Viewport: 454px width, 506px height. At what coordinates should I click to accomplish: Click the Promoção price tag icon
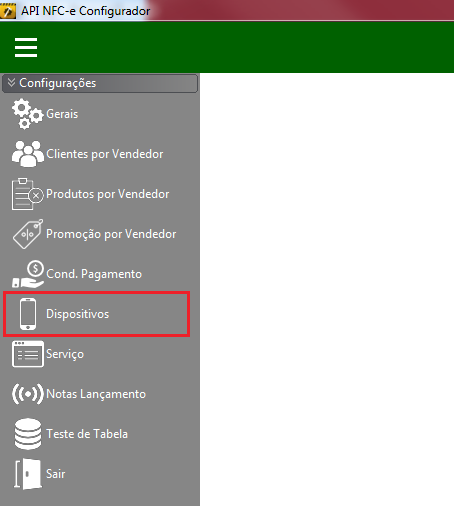tap(28, 234)
